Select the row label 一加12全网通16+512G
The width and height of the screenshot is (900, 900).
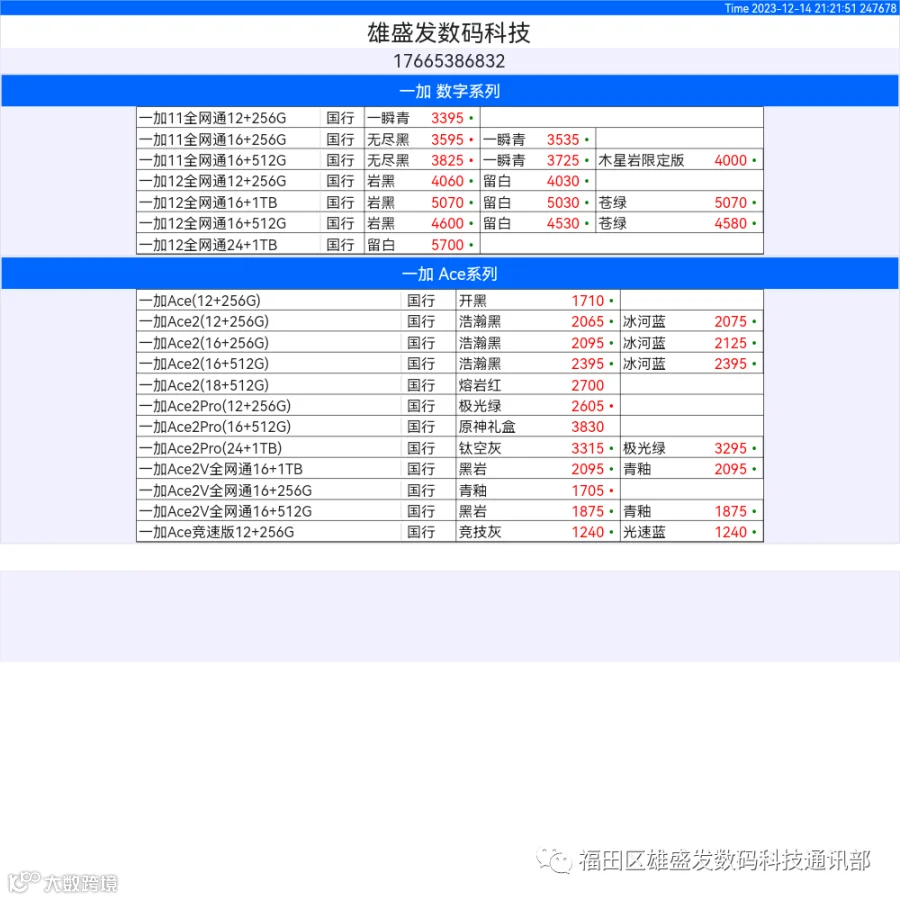(x=212, y=223)
